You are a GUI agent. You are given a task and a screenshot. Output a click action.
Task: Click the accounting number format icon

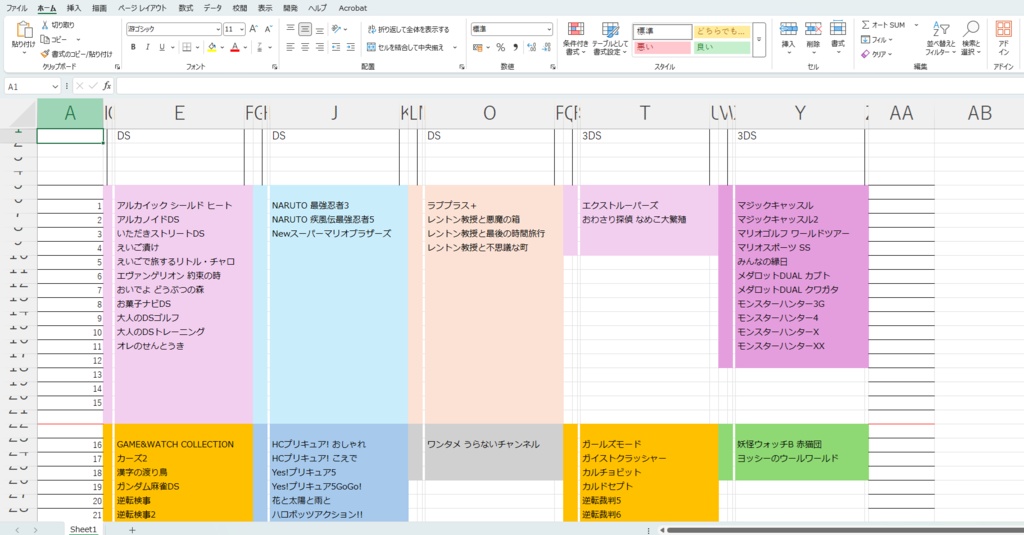tap(478, 48)
